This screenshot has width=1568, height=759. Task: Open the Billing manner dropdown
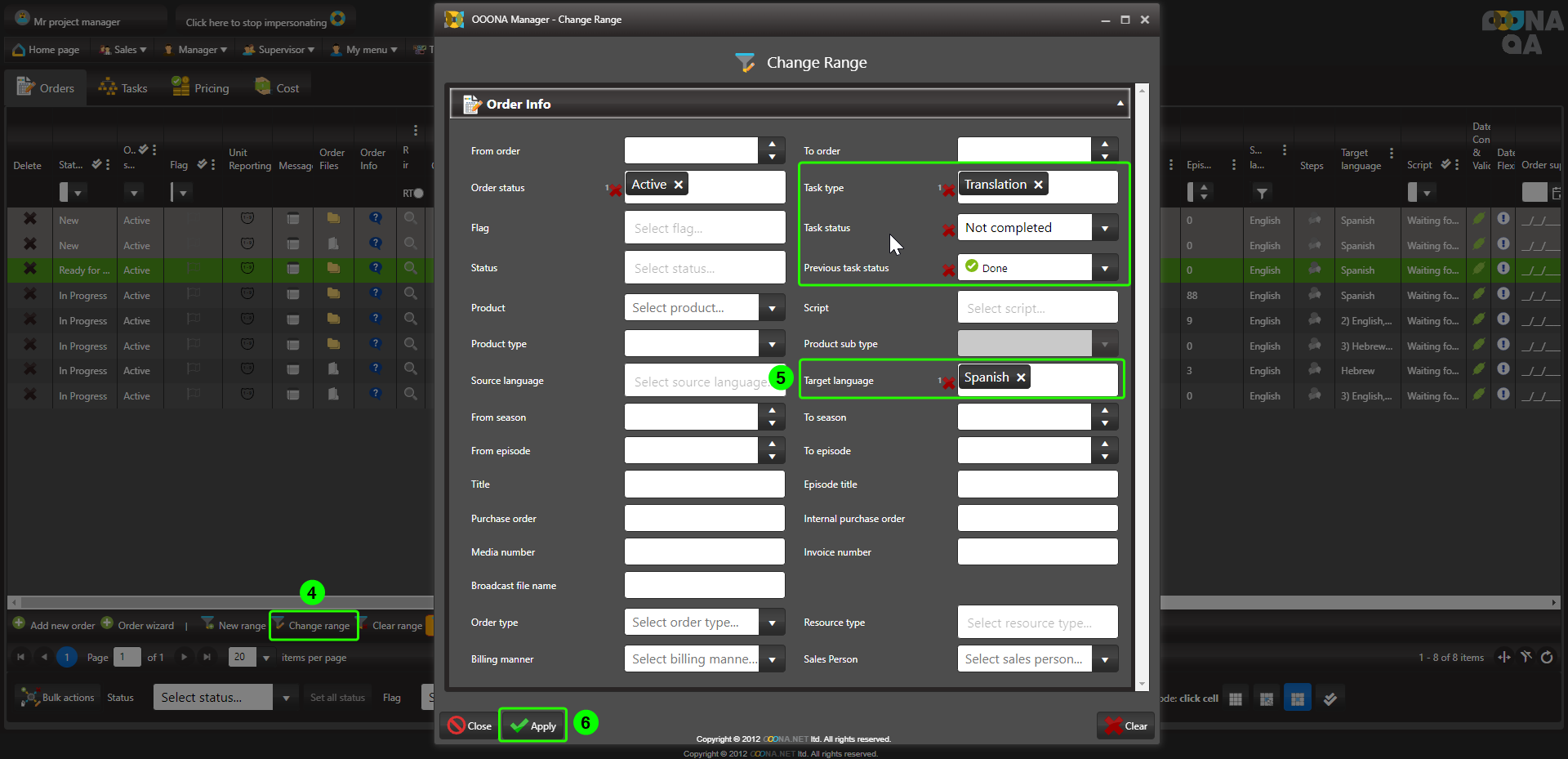pos(772,659)
